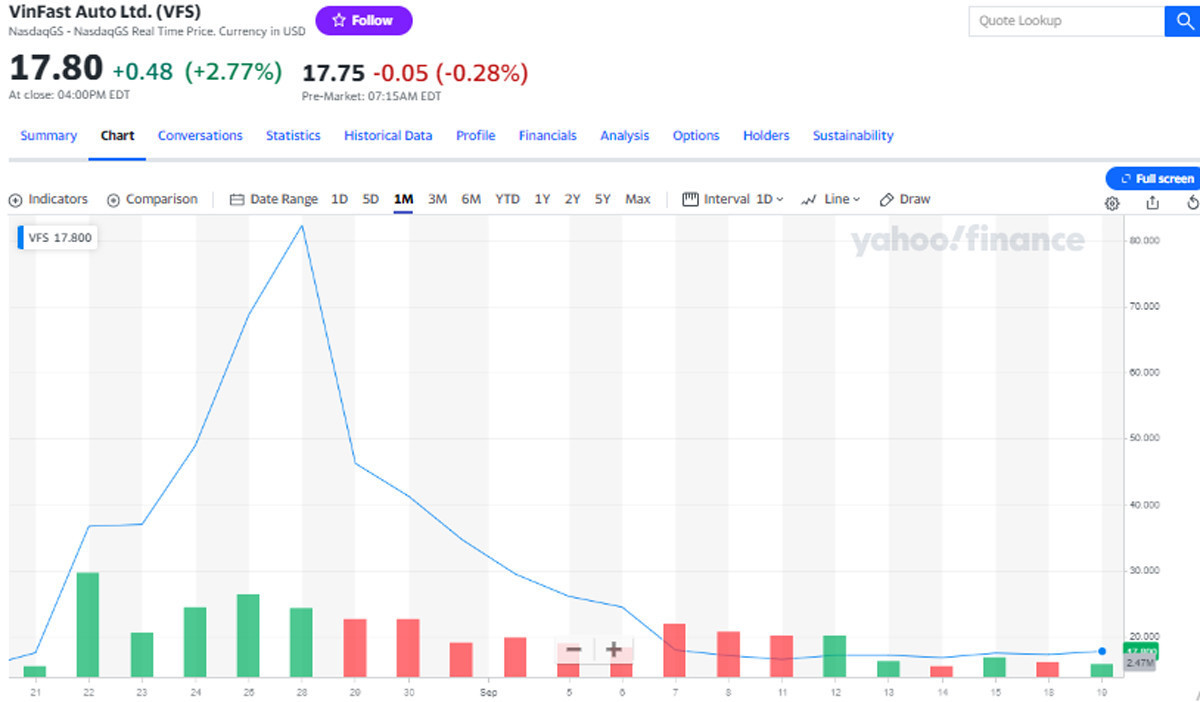Image resolution: width=1200 pixels, height=702 pixels.
Task: Select the 1D time range
Action: pos(339,199)
